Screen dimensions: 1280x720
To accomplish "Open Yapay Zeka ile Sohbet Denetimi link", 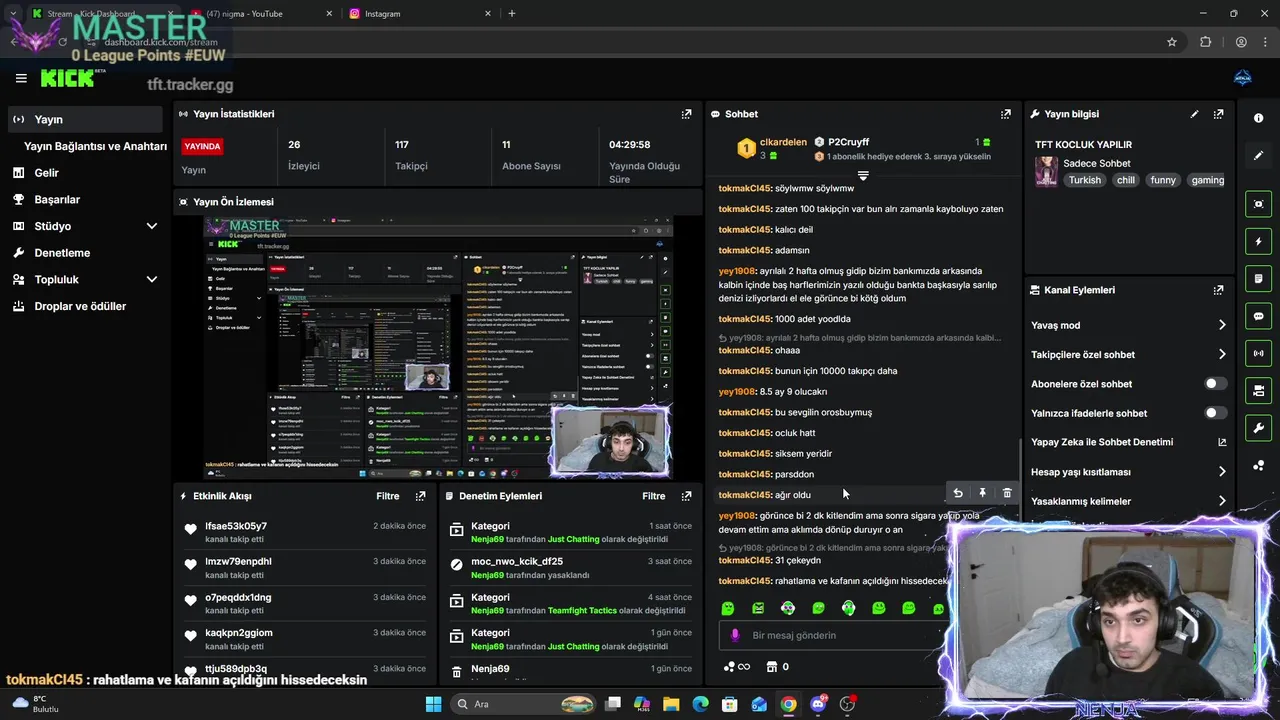I will point(1128,442).
